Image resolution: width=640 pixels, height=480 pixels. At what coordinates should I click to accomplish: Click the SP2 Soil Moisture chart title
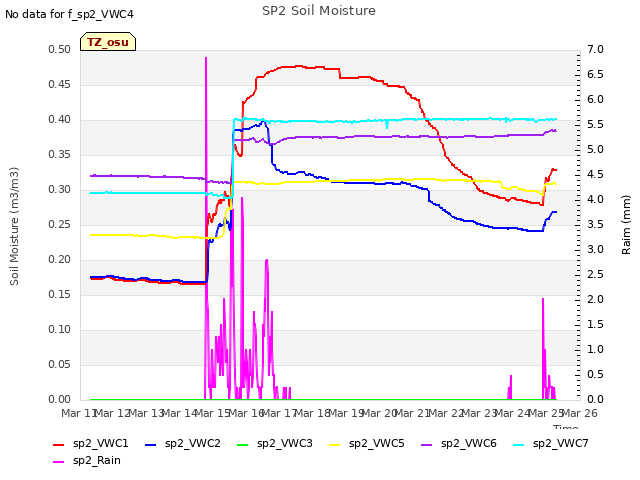[x=319, y=11]
